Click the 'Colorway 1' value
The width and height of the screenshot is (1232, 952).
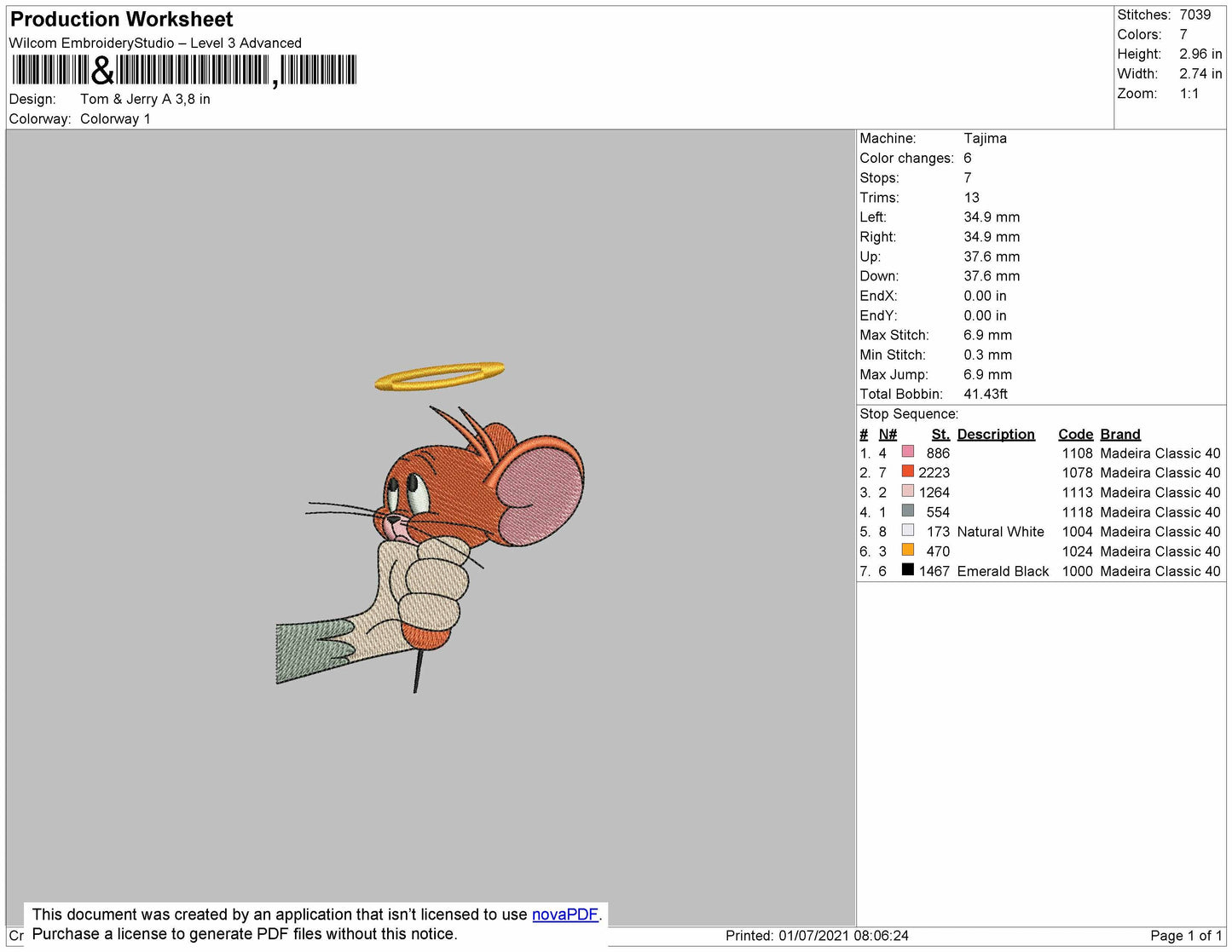[x=115, y=119]
